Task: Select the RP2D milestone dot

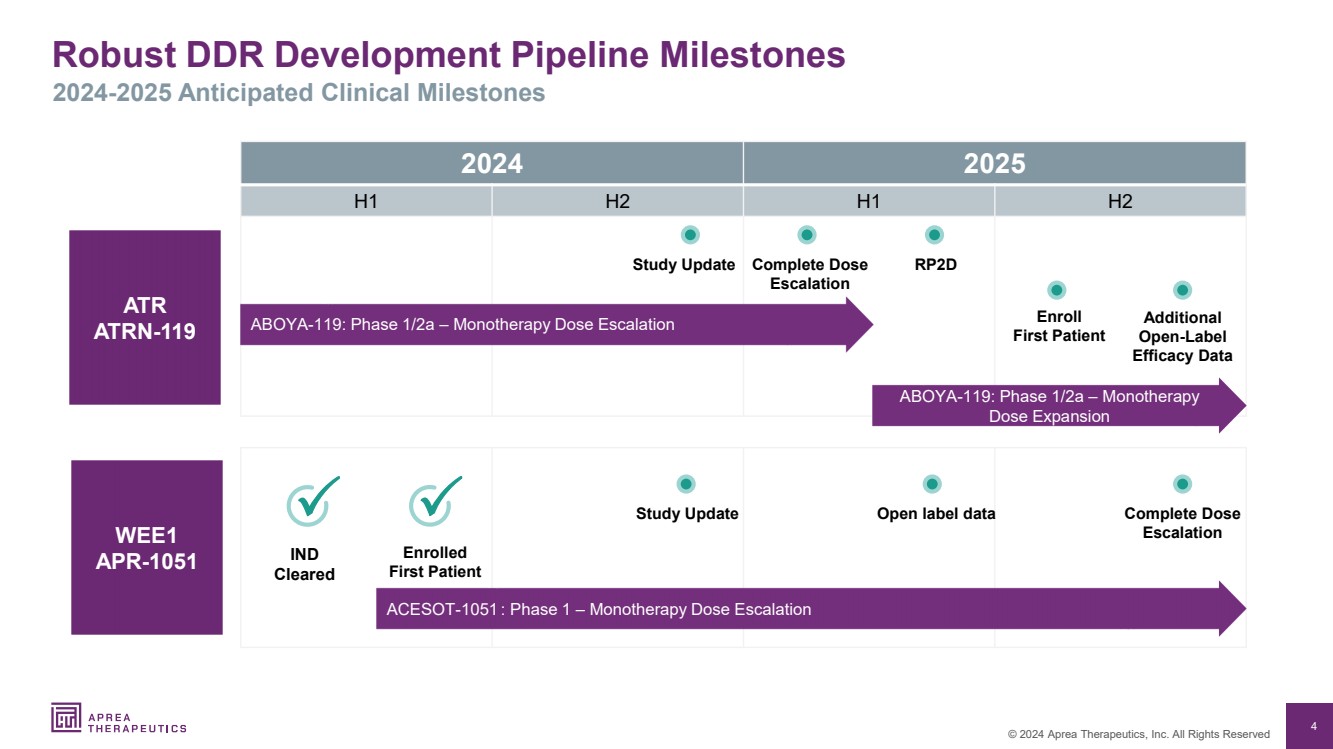Action: pyautogui.click(x=934, y=235)
